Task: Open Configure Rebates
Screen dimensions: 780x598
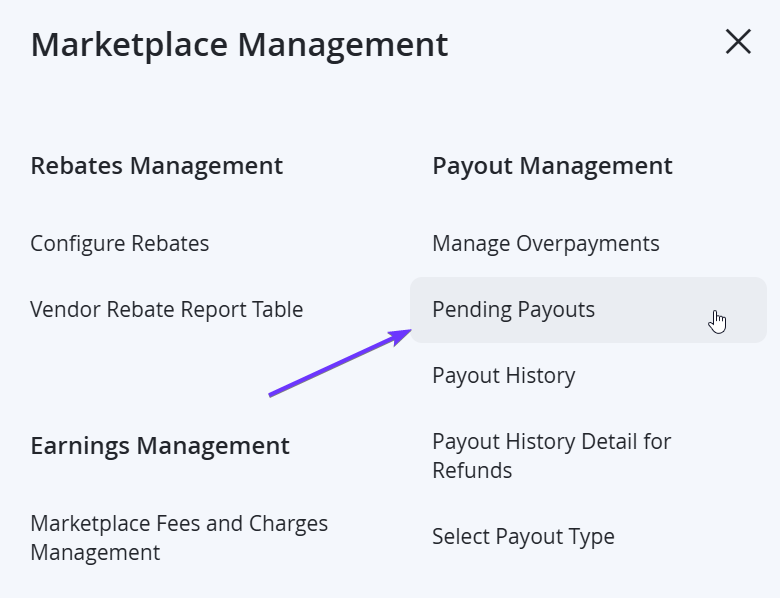Action: coord(120,244)
